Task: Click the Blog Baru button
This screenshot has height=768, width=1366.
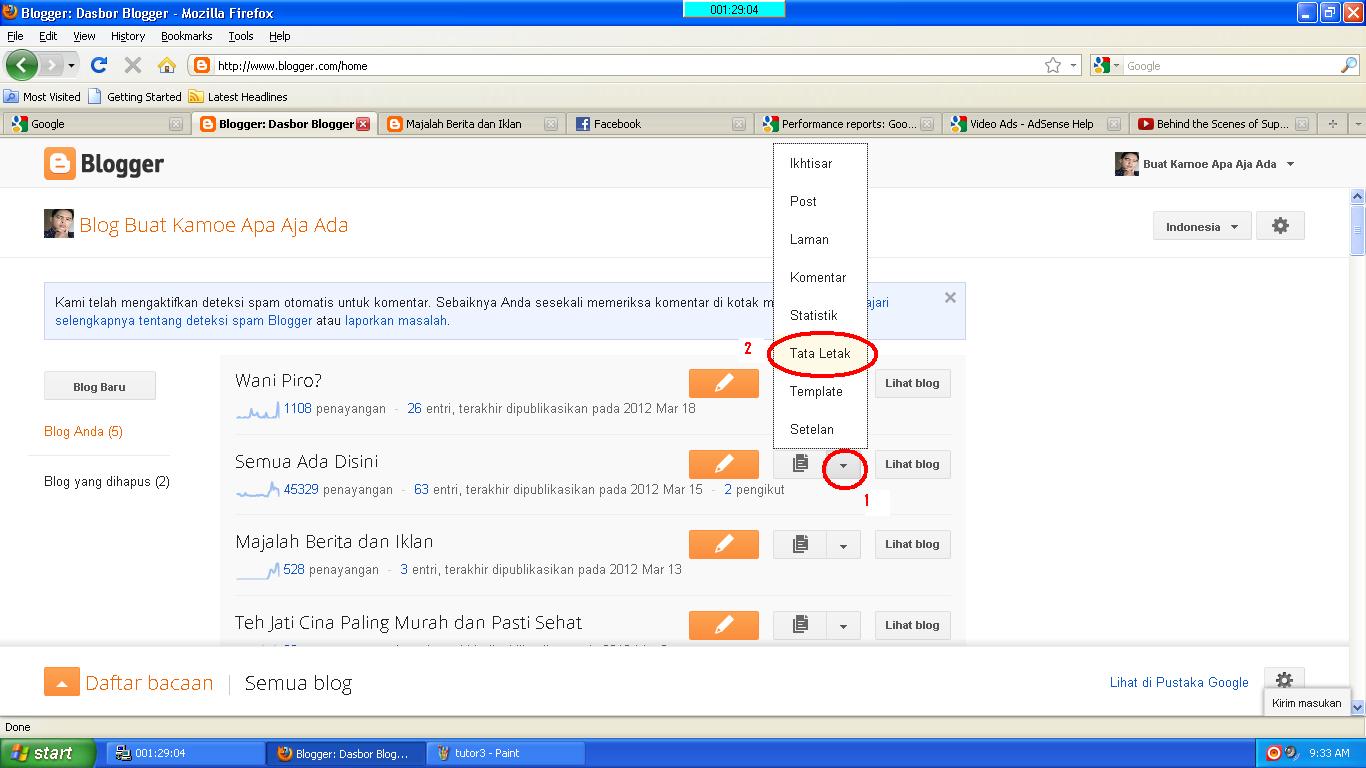Action: tap(99, 386)
